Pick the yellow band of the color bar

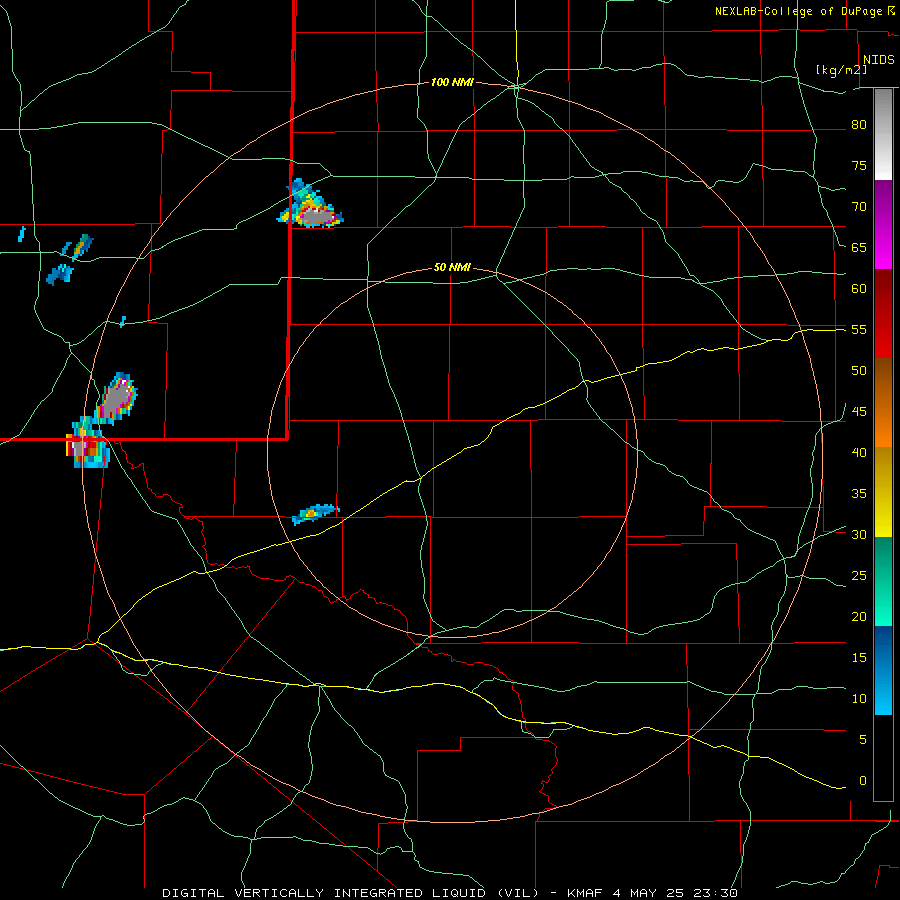click(x=883, y=492)
